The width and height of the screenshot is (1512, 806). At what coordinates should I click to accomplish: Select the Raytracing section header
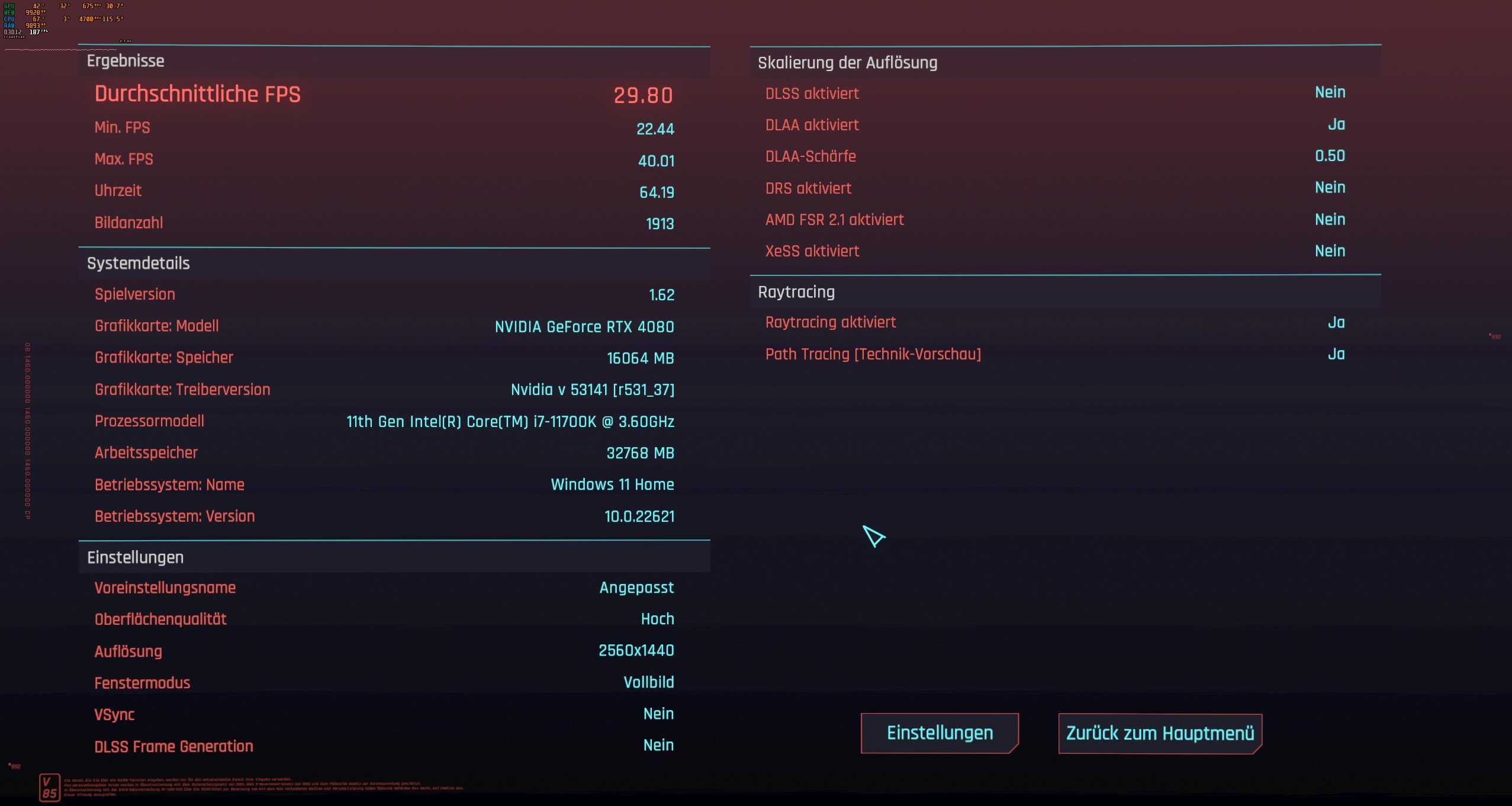point(796,292)
